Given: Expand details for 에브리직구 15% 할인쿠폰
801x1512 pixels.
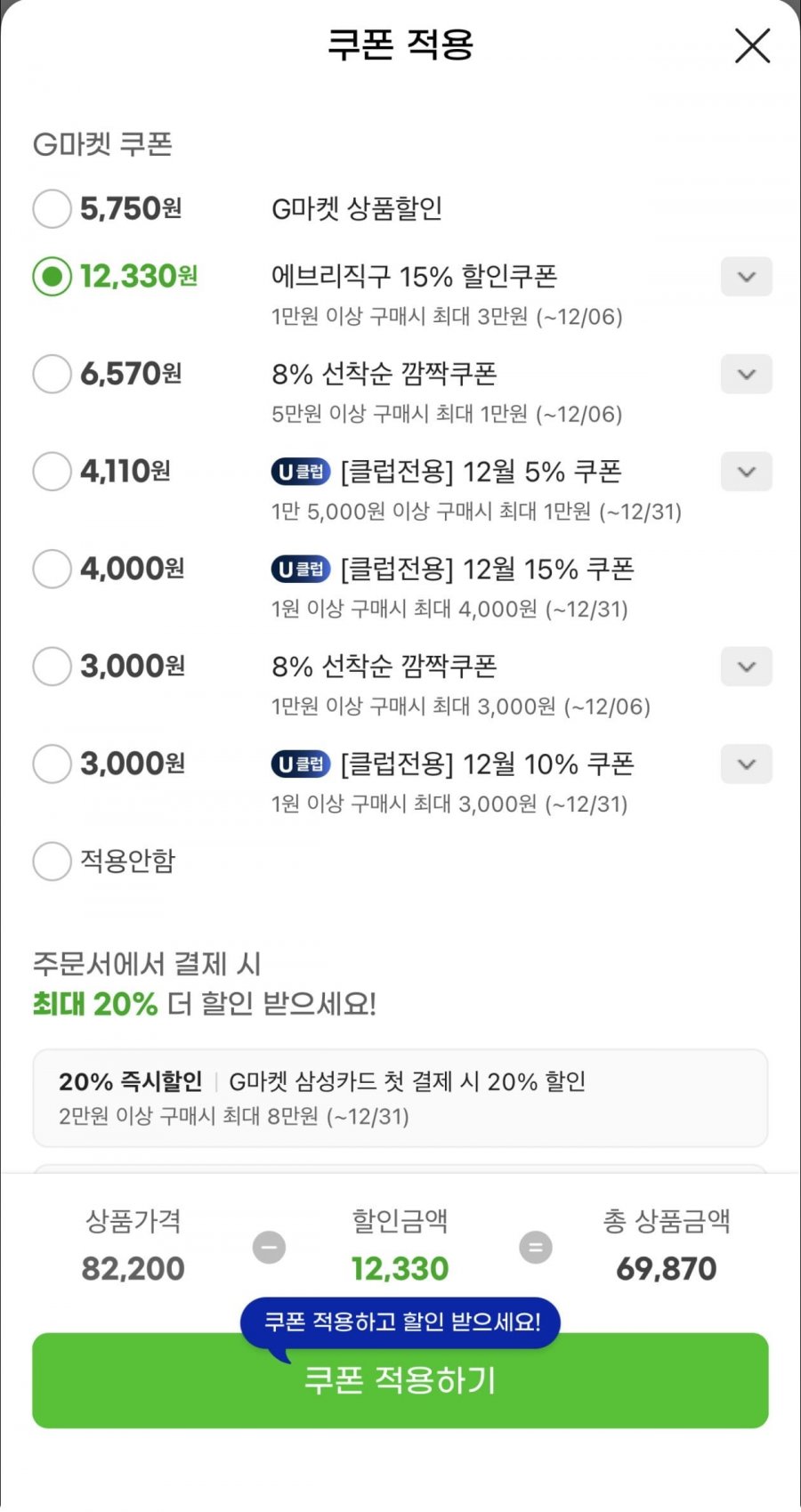Looking at the screenshot, I should click(746, 277).
